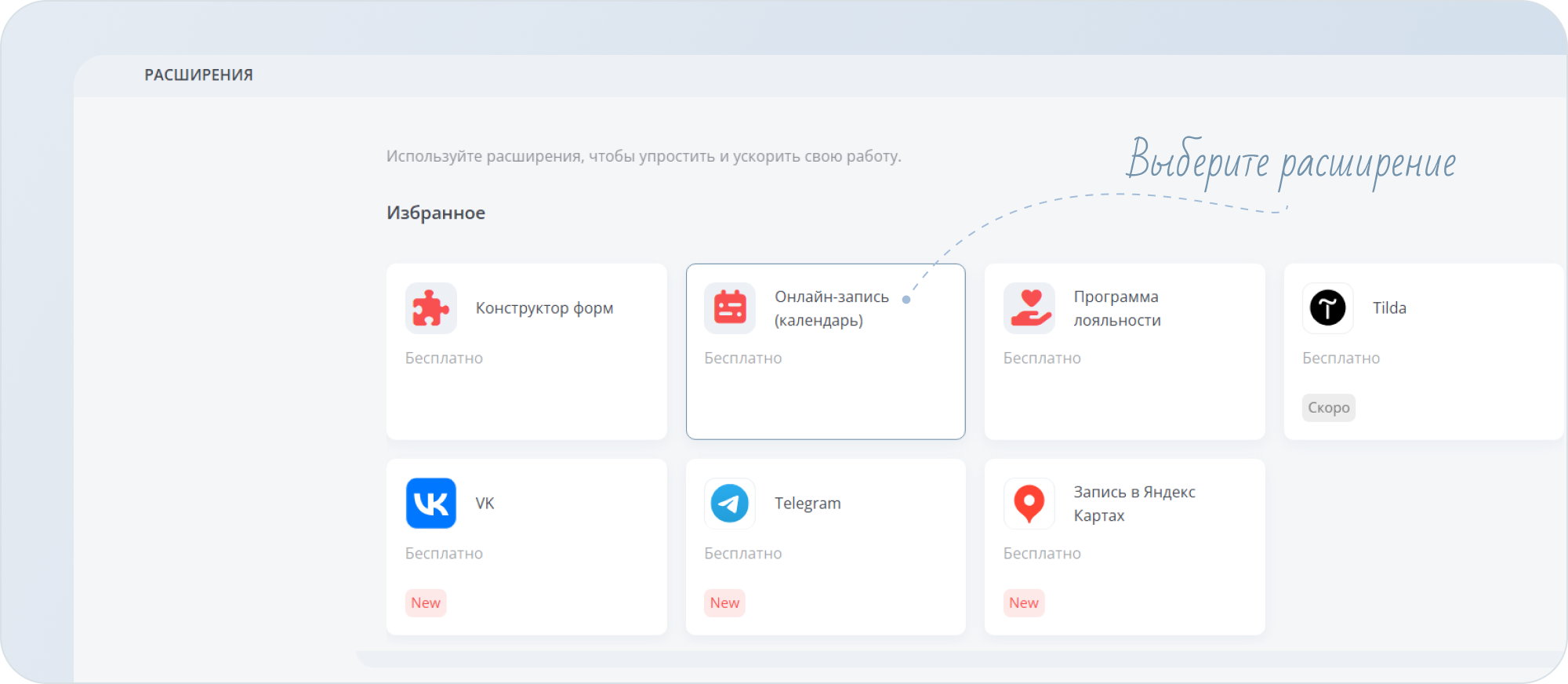Click the "Избранное" section heading
The width and height of the screenshot is (1568, 684).
(436, 213)
